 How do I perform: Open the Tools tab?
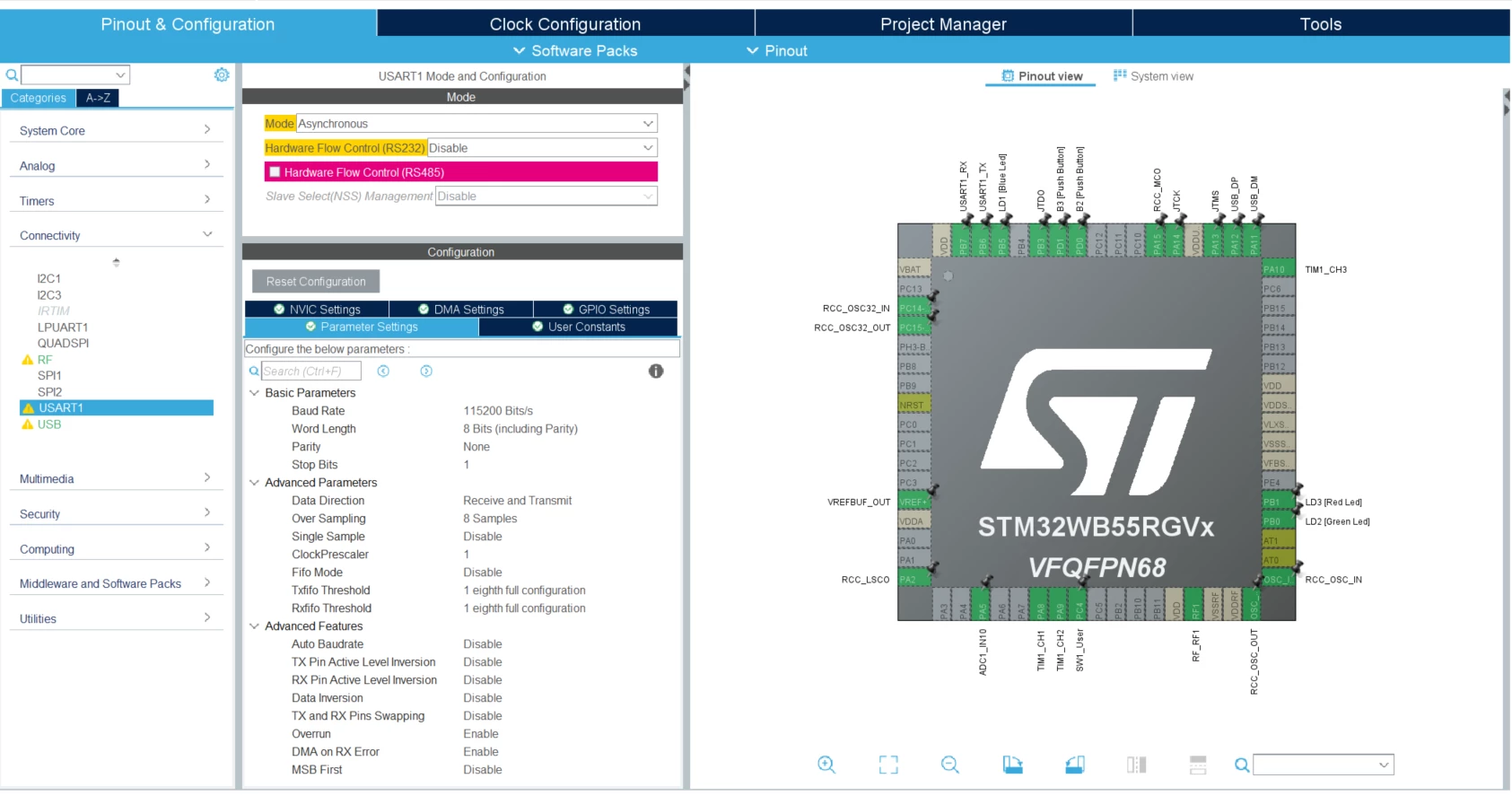(1321, 24)
